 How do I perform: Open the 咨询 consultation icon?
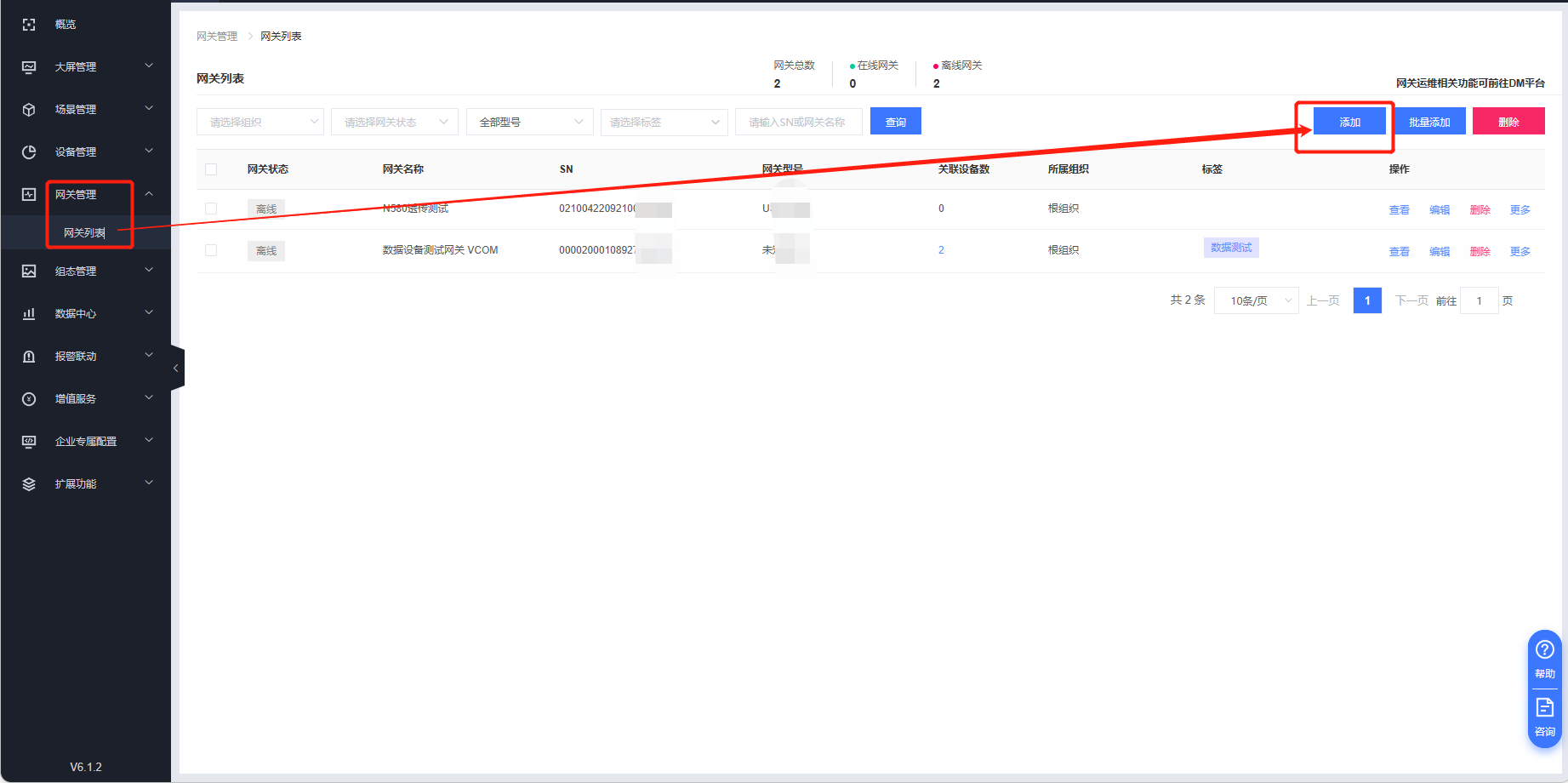(1544, 708)
